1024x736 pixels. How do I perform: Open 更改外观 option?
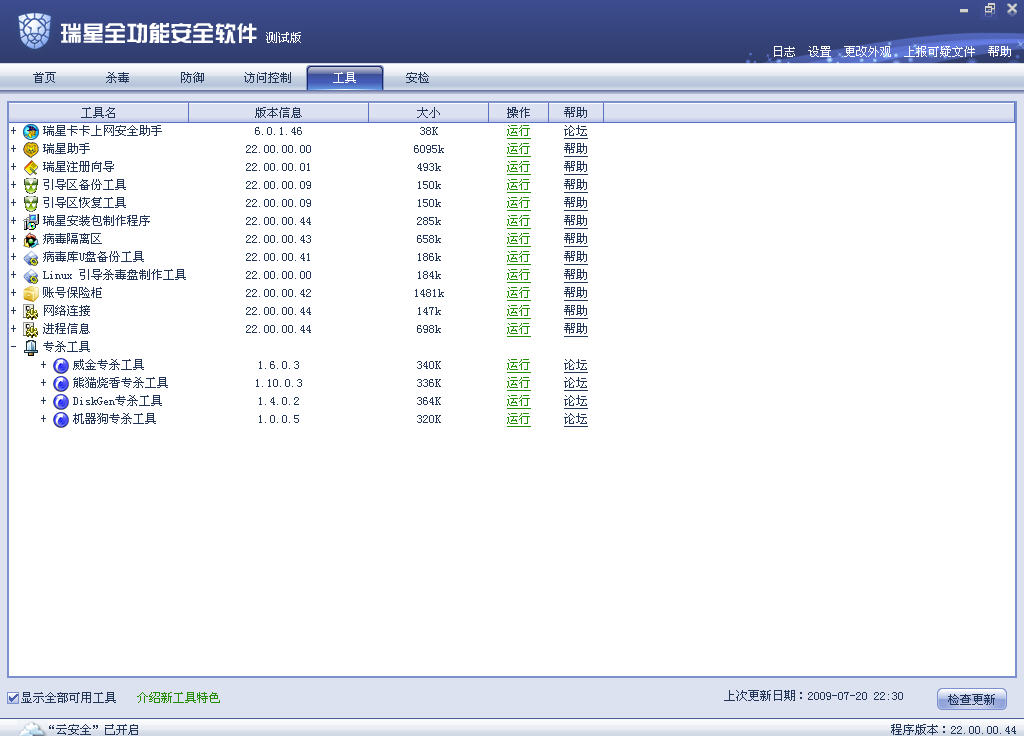click(867, 52)
